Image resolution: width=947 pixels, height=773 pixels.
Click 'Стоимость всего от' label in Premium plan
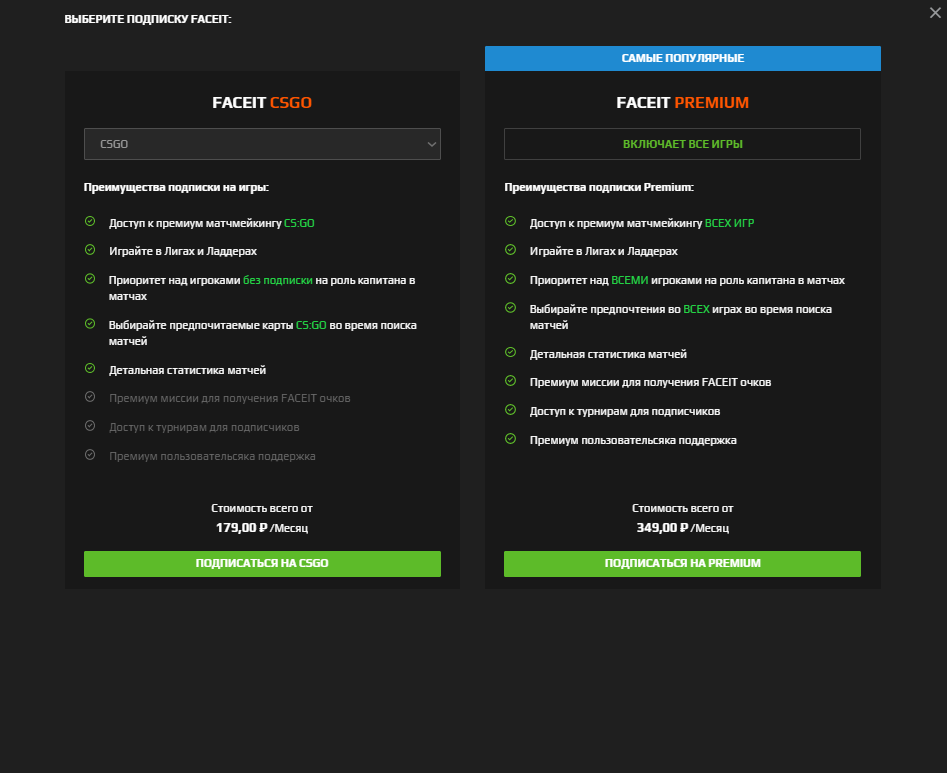tap(682, 508)
